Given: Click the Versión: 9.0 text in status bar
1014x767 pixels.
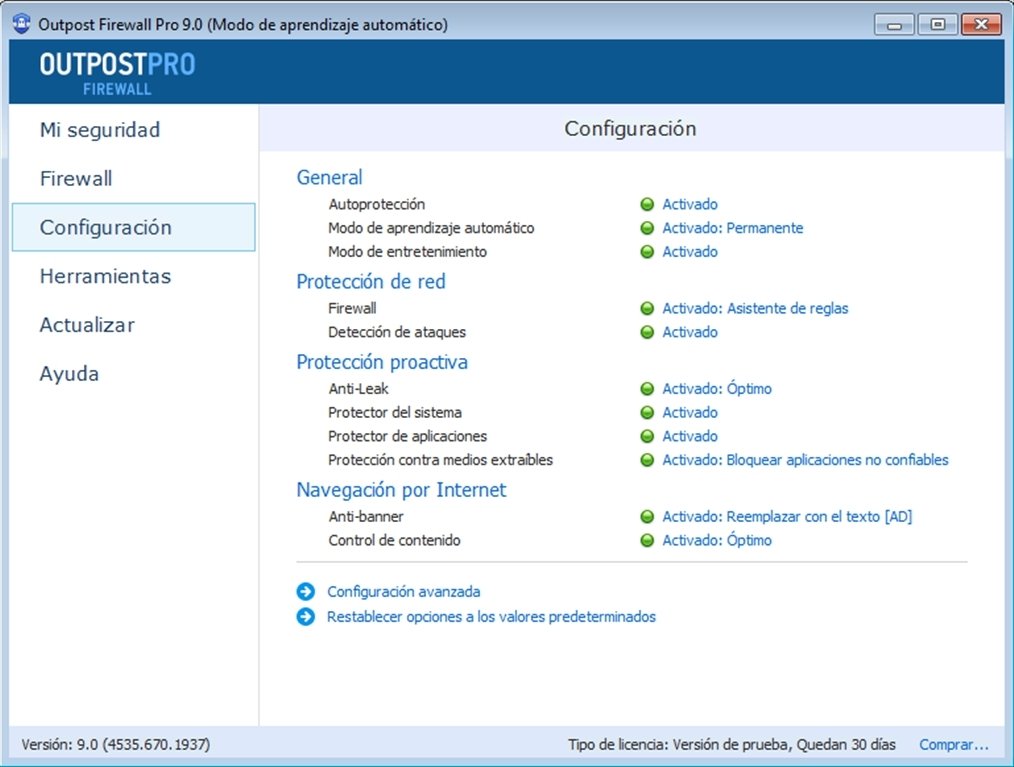Looking at the screenshot, I should 115,745.
